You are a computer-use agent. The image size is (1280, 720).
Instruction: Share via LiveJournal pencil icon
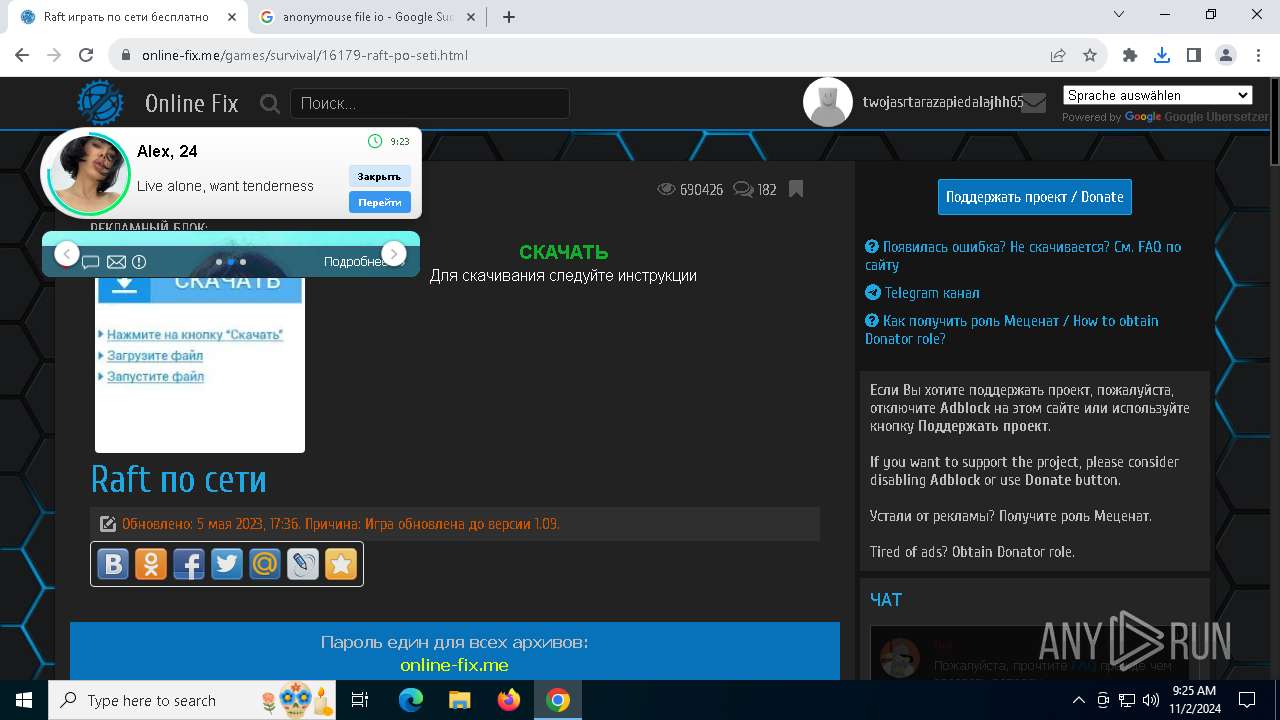(x=303, y=564)
